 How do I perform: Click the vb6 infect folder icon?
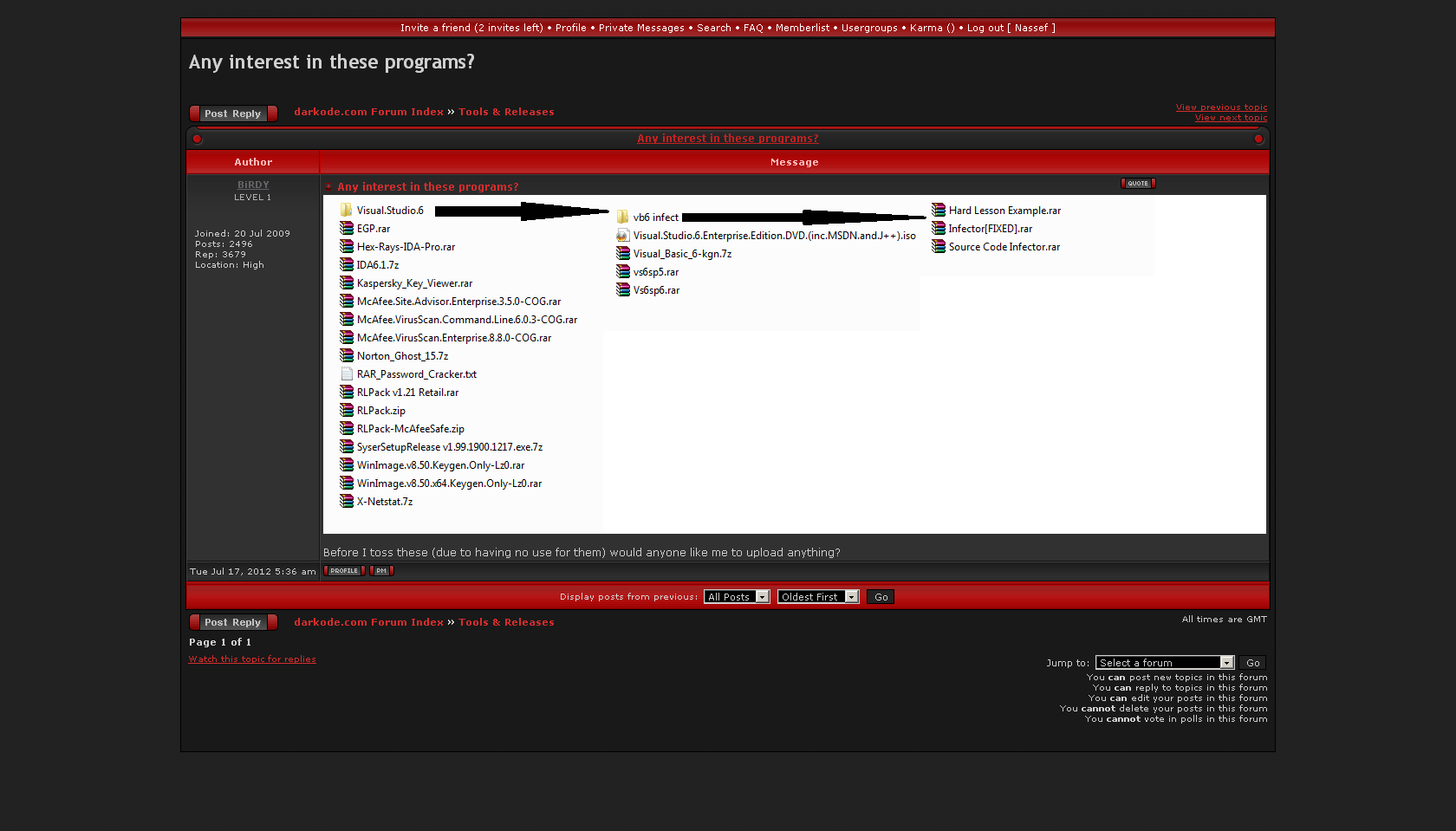coord(622,217)
